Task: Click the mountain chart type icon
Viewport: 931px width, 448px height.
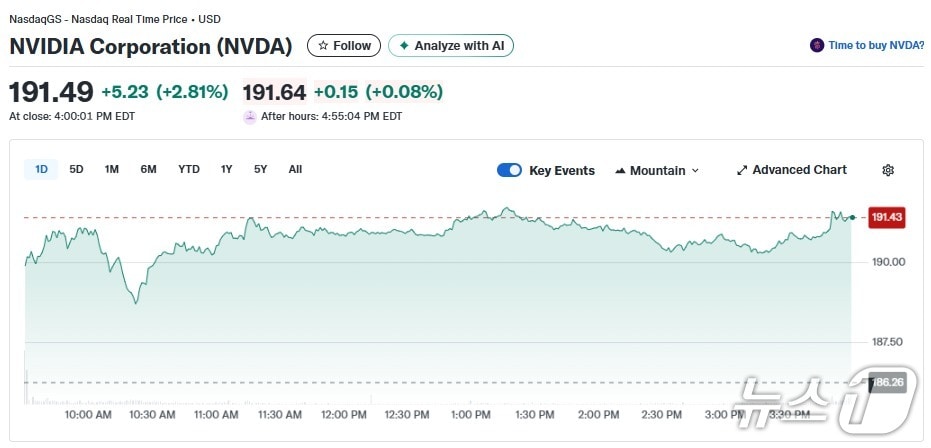Action: [x=620, y=171]
